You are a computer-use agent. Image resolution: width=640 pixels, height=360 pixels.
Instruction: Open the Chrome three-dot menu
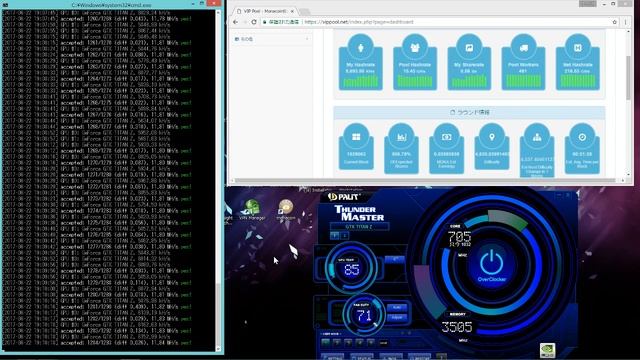click(625, 22)
